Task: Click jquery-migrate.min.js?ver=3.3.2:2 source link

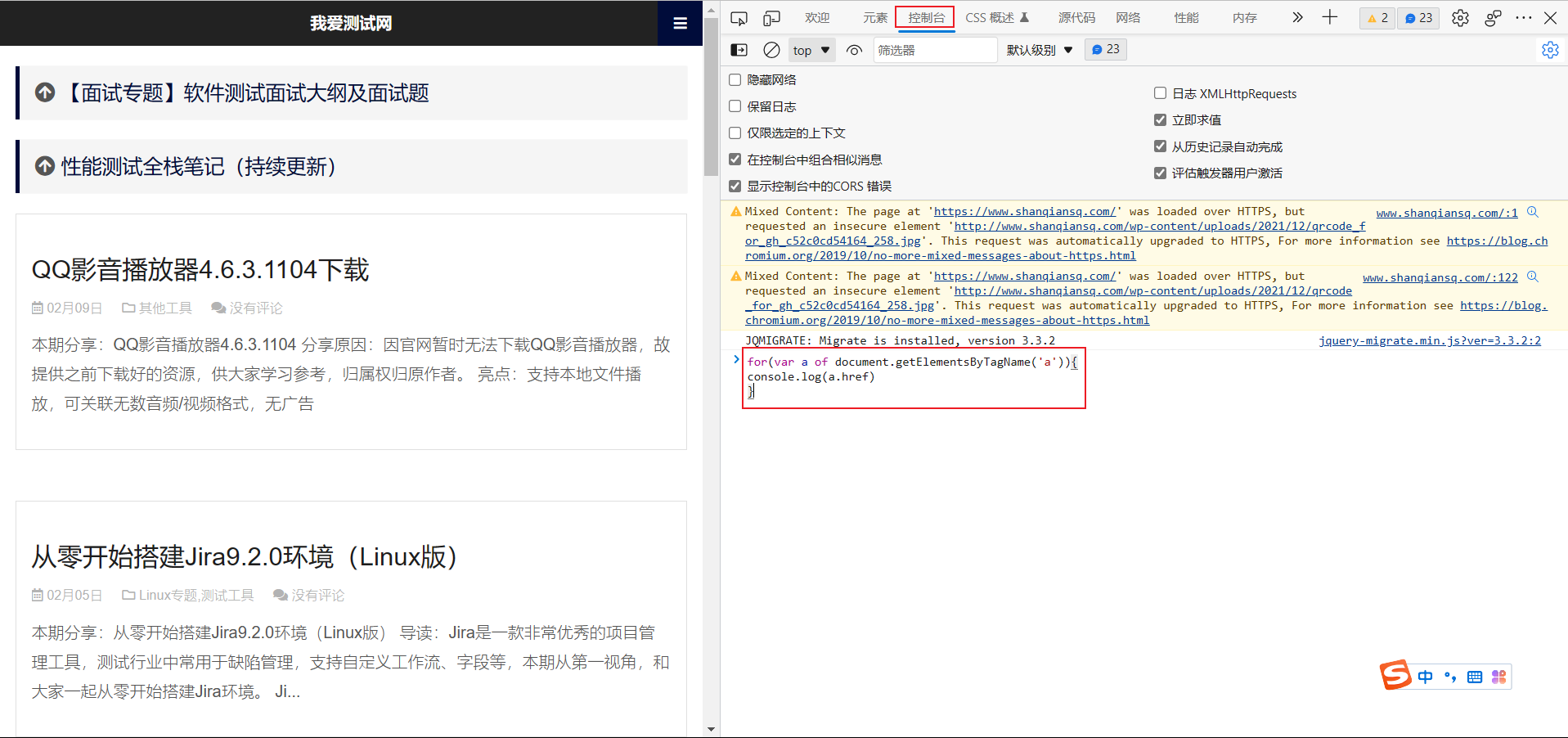Action: (1430, 340)
